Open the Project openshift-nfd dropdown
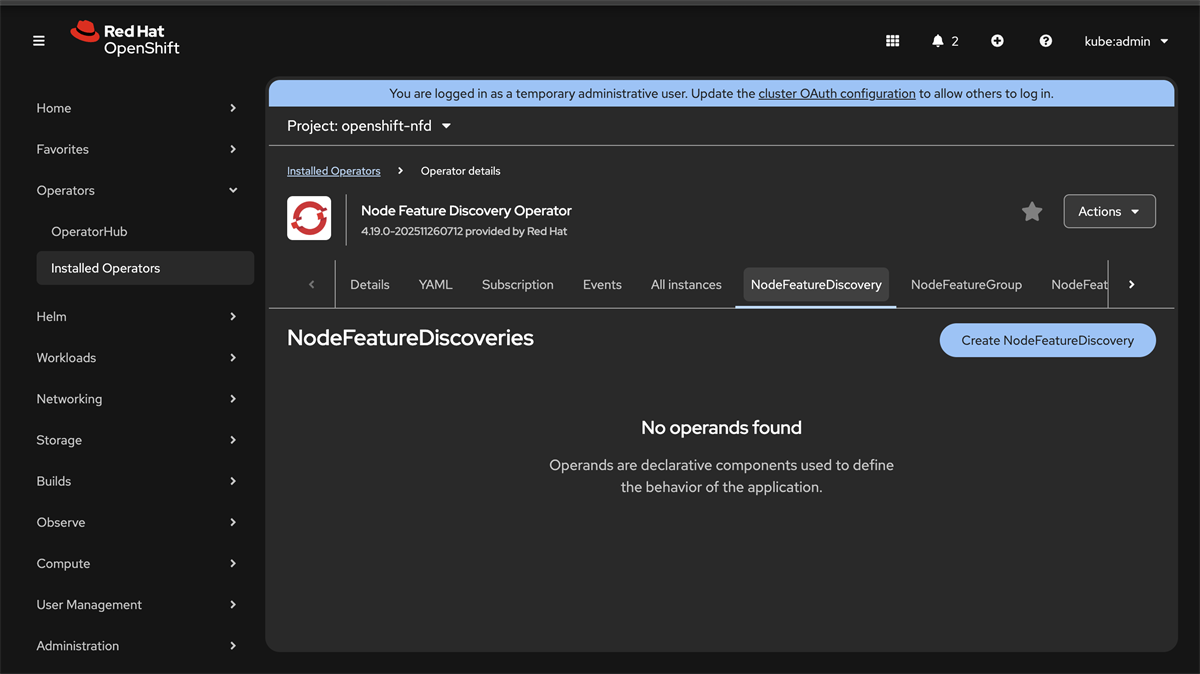 pyautogui.click(x=369, y=126)
